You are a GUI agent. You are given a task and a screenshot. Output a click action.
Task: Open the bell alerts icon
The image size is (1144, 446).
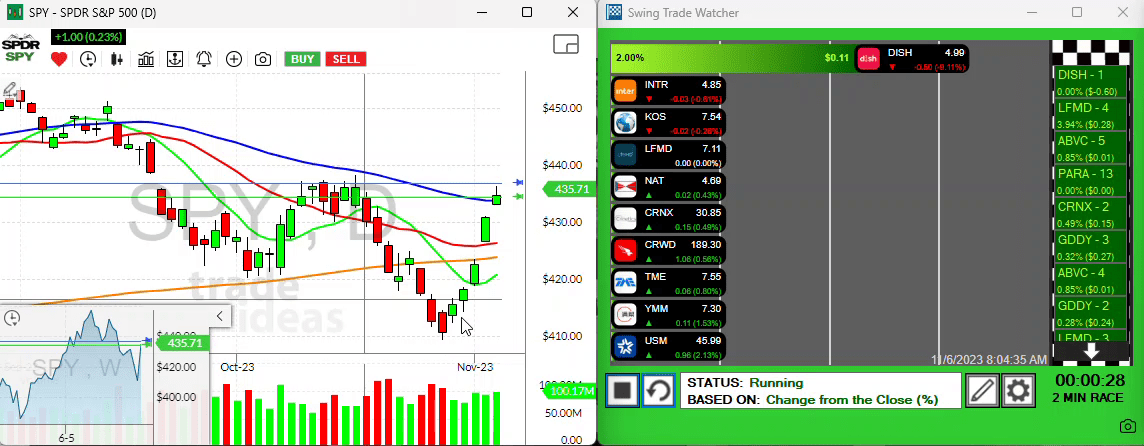204,59
